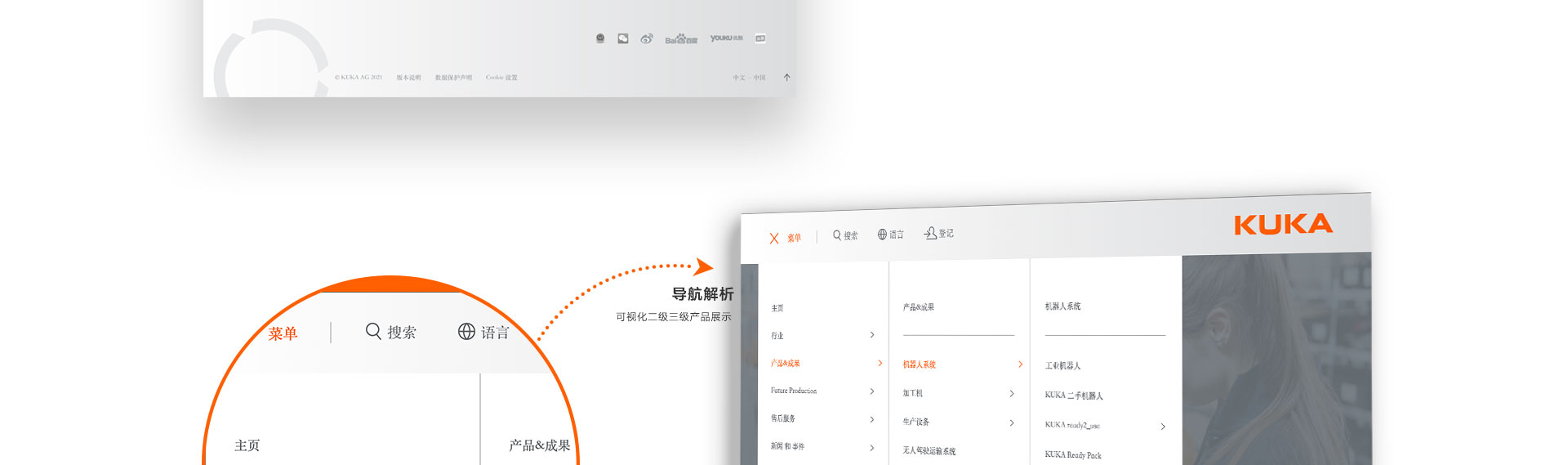1568x465 pixels.
Task: Close the menu with the orange X icon
Action: [x=774, y=239]
